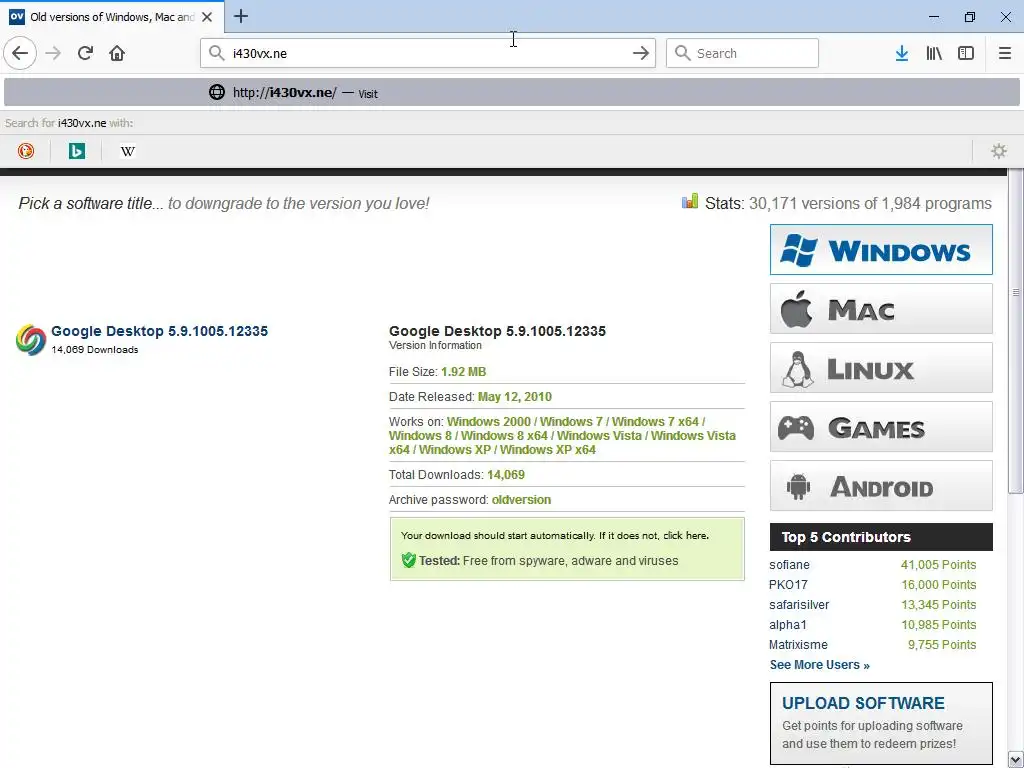Click the 'Windows 2000' works-on entry

(x=488, y=421)
